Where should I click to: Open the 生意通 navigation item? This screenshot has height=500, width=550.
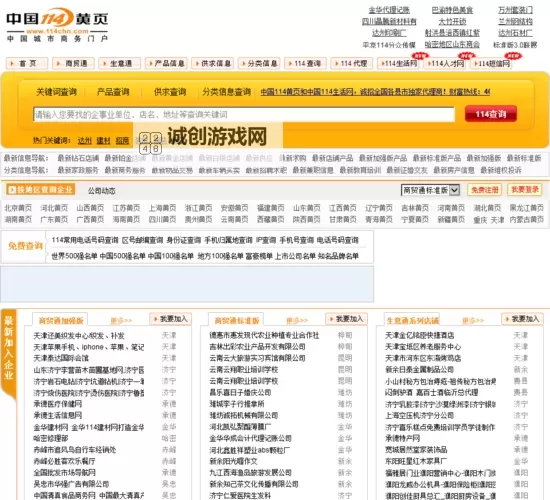click(120, 64)
